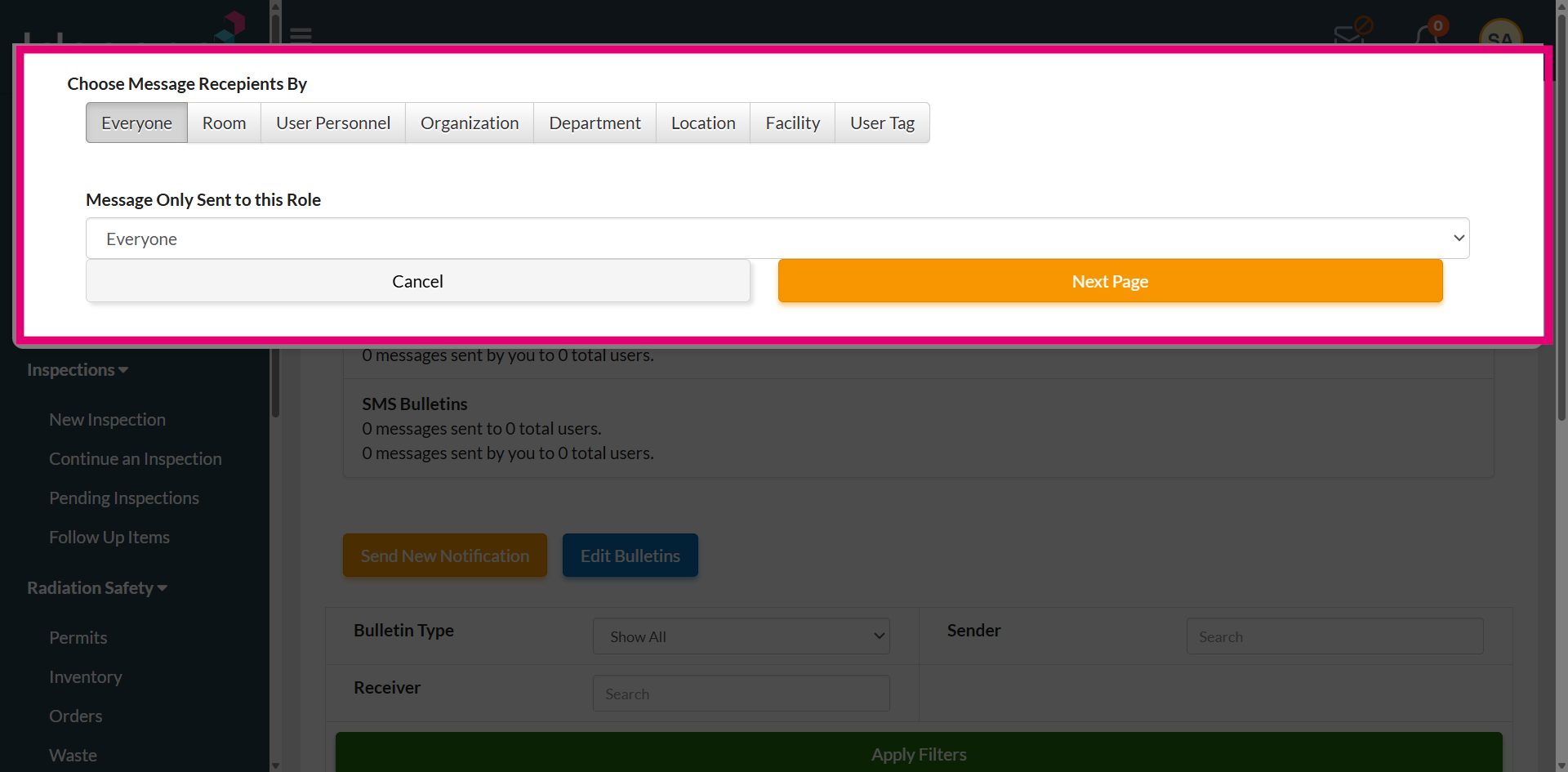Open the hamburger menu icon

(301, 34)
